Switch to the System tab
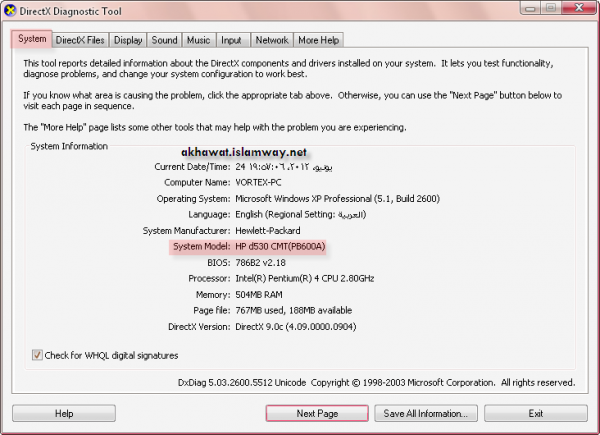Image resolution: width=600 pixels, height=435 pixels. [x=32, y=39]
